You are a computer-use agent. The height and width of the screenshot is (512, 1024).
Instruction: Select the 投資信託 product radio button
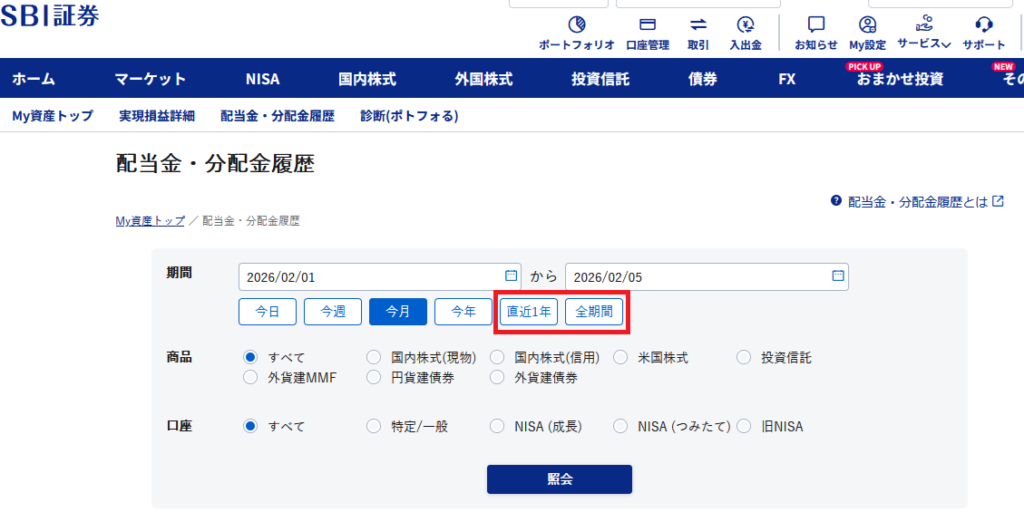pos(744,357)
